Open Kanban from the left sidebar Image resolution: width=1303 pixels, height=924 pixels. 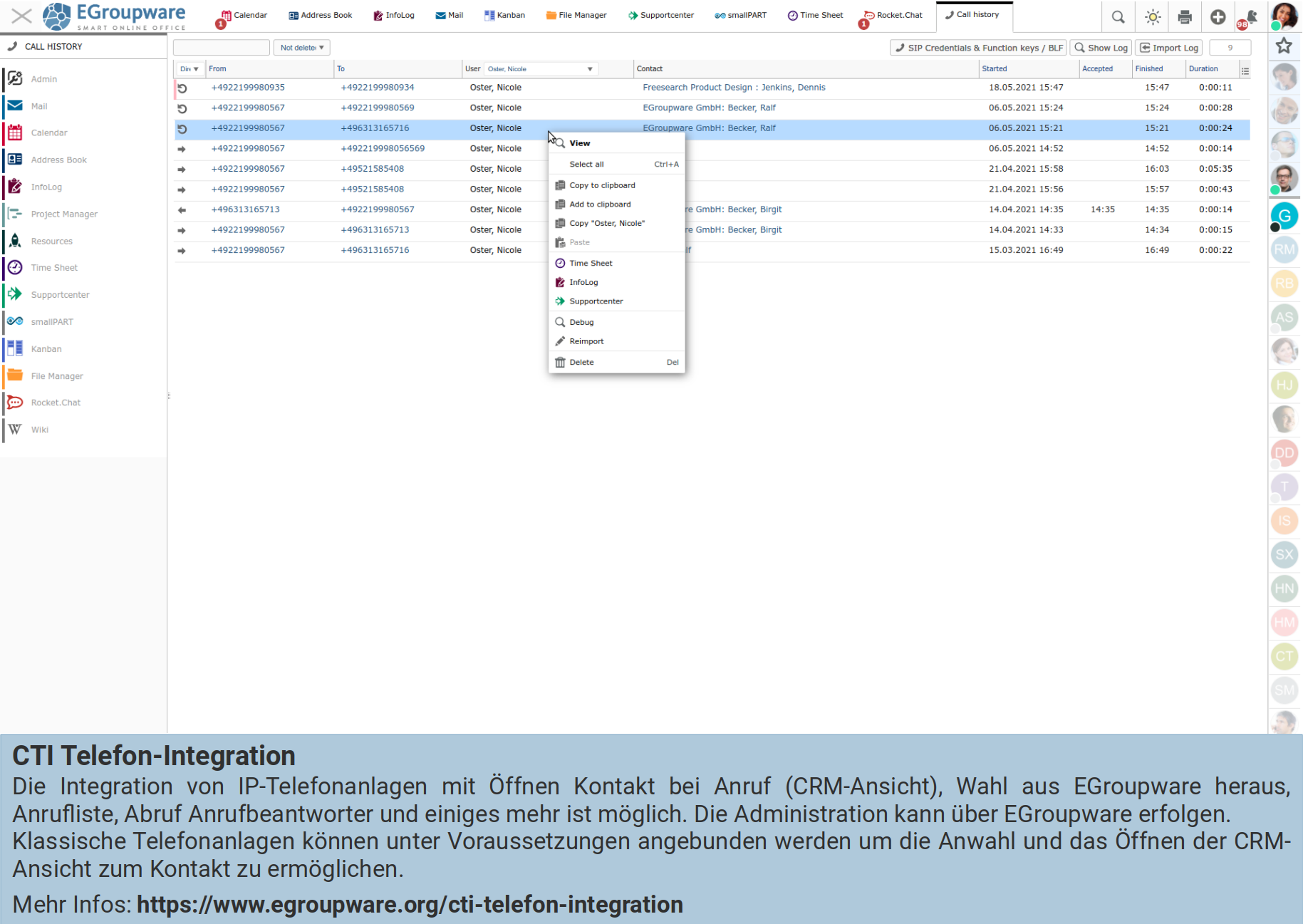(46, 349)
